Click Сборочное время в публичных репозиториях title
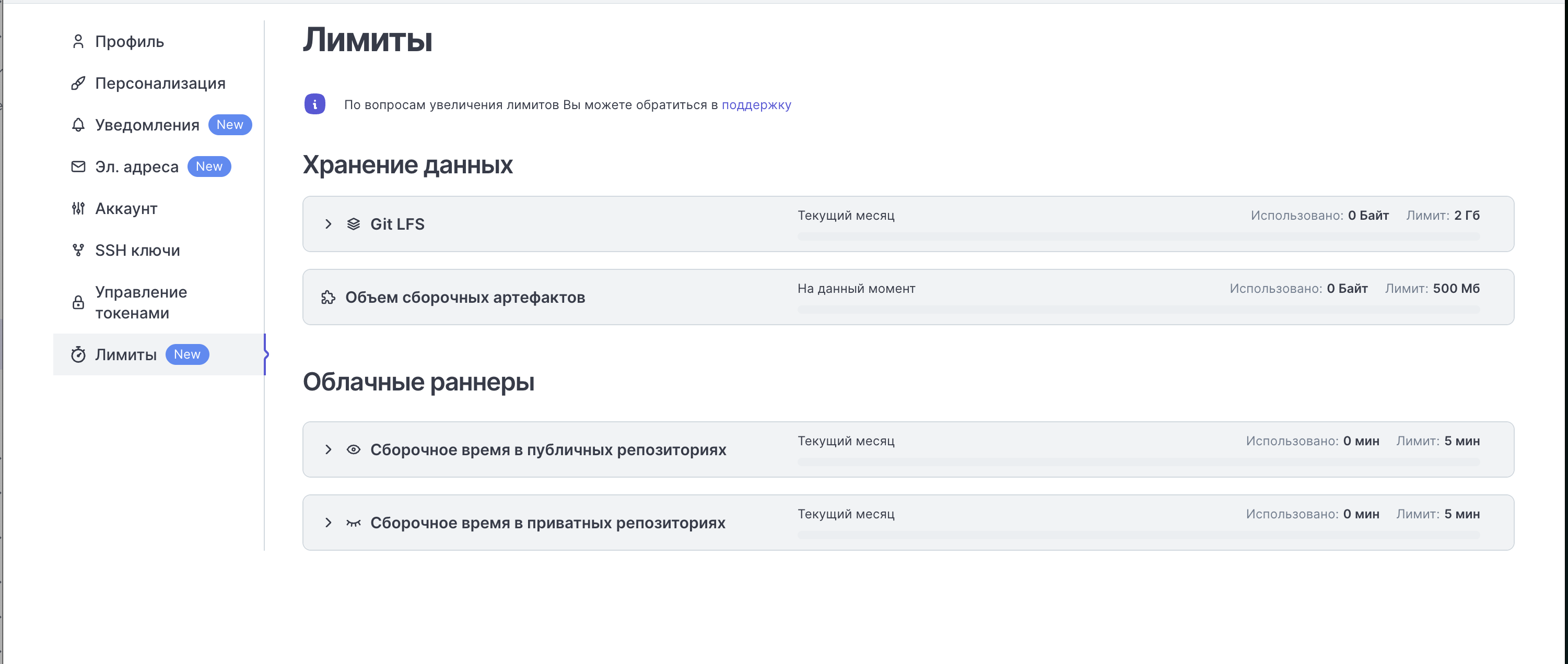1568x664 pixels. (548, 450)
